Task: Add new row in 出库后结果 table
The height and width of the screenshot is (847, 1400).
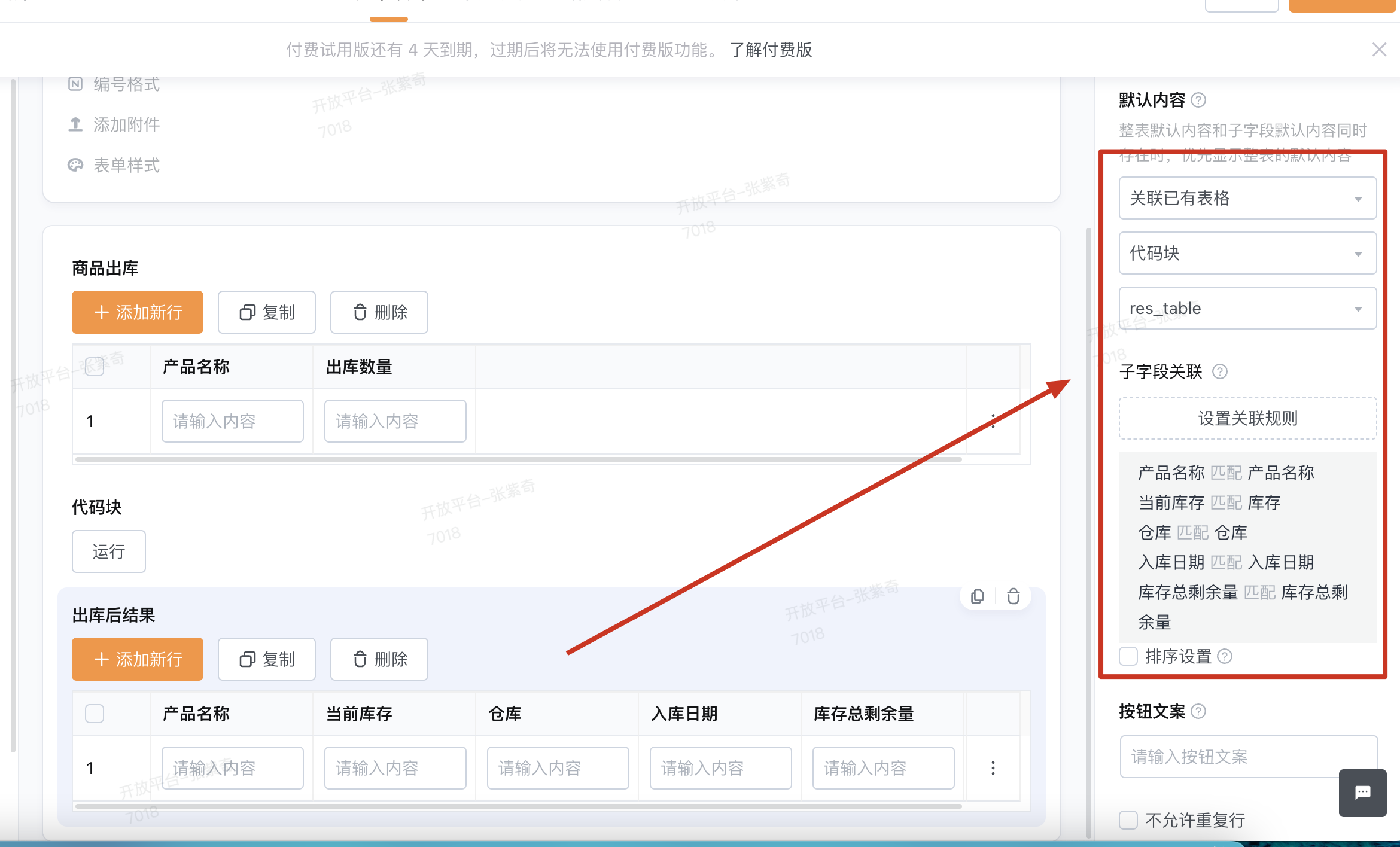Action: coord(138,659)
